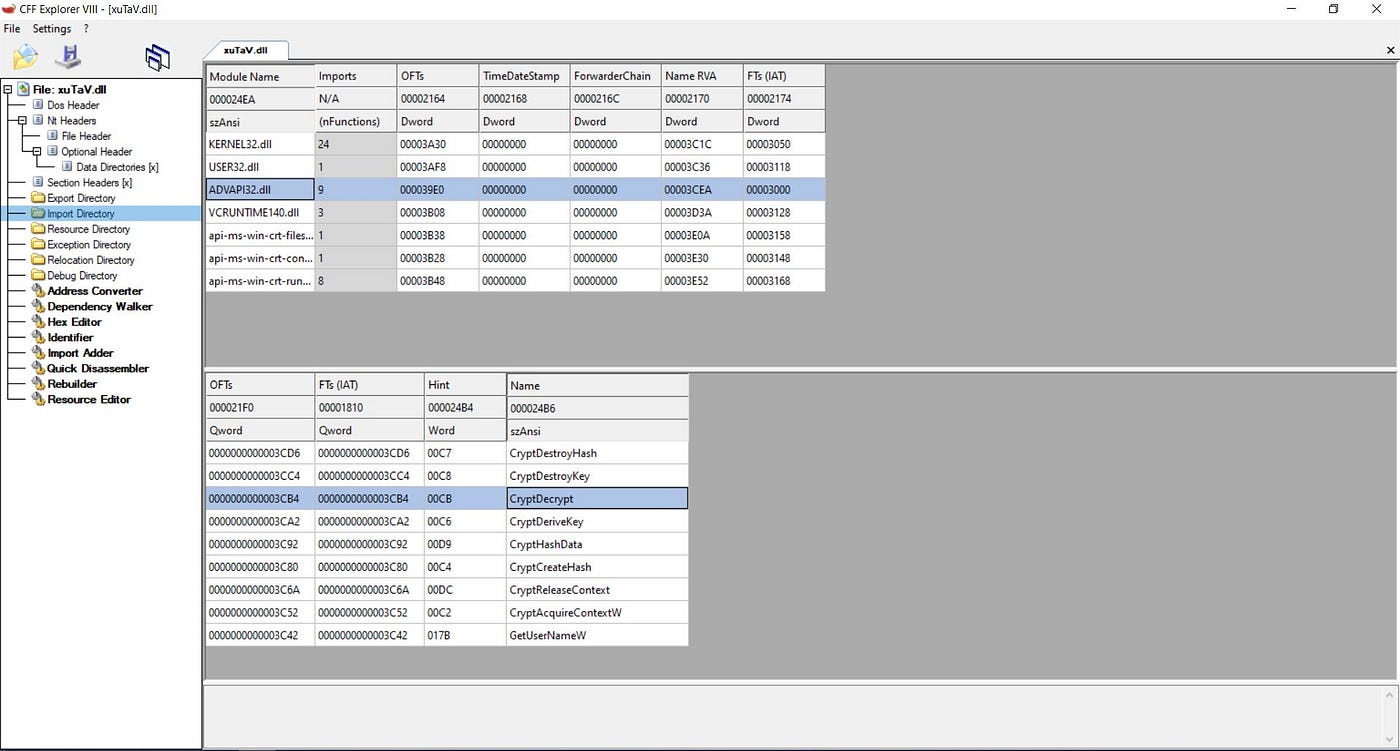The image size is (1400, 751).
Task: Click the bottom pane scrollbar down arrow
Action: tap(1389, 740)
